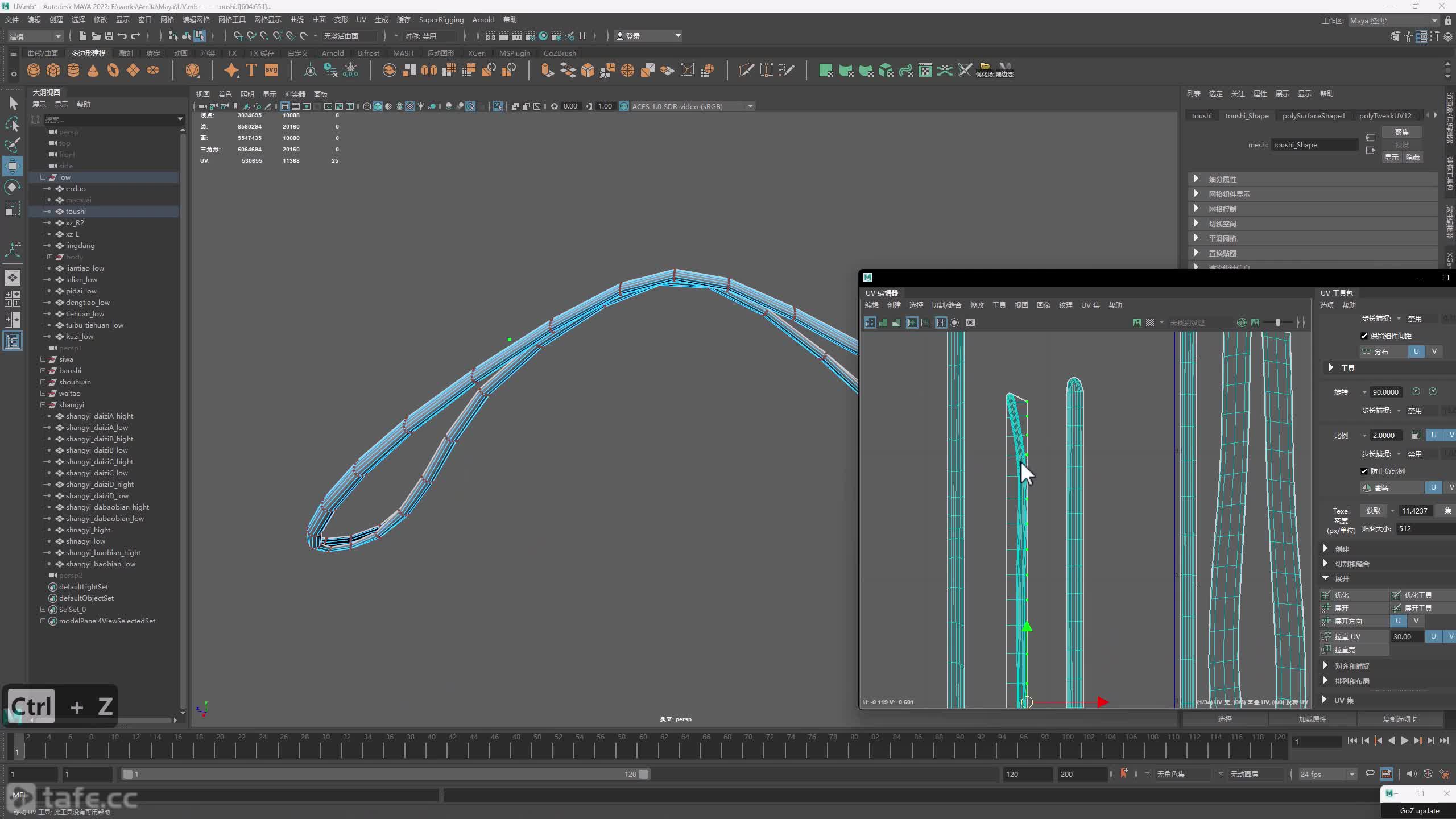This screenshot has width=1456, height=819.
Task: Open the UV menu in main menubar
Action: pos(361,20)
